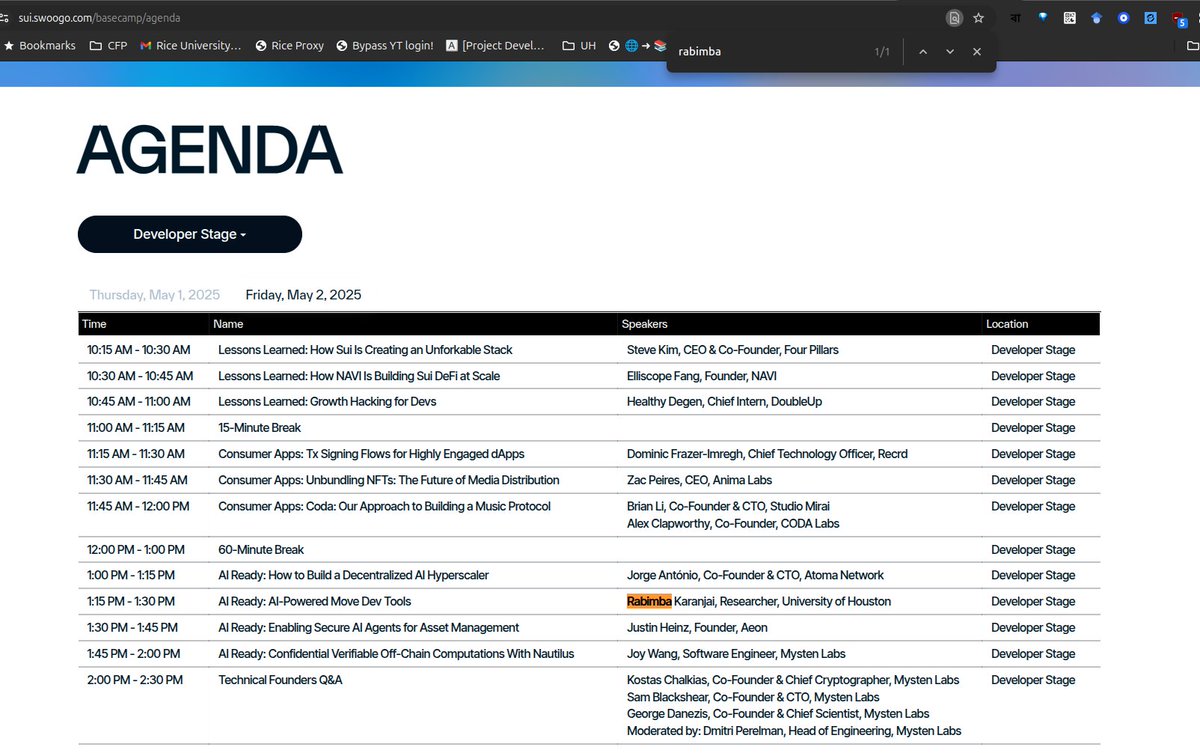Select 'Enabling Secure AI Agents for Asset Management'
The image size is (1200, 753).
(369, 628)
